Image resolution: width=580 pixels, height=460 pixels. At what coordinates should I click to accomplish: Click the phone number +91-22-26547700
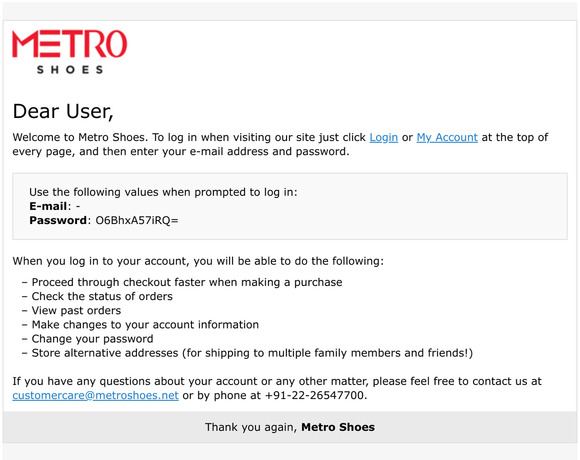[316, 396]
